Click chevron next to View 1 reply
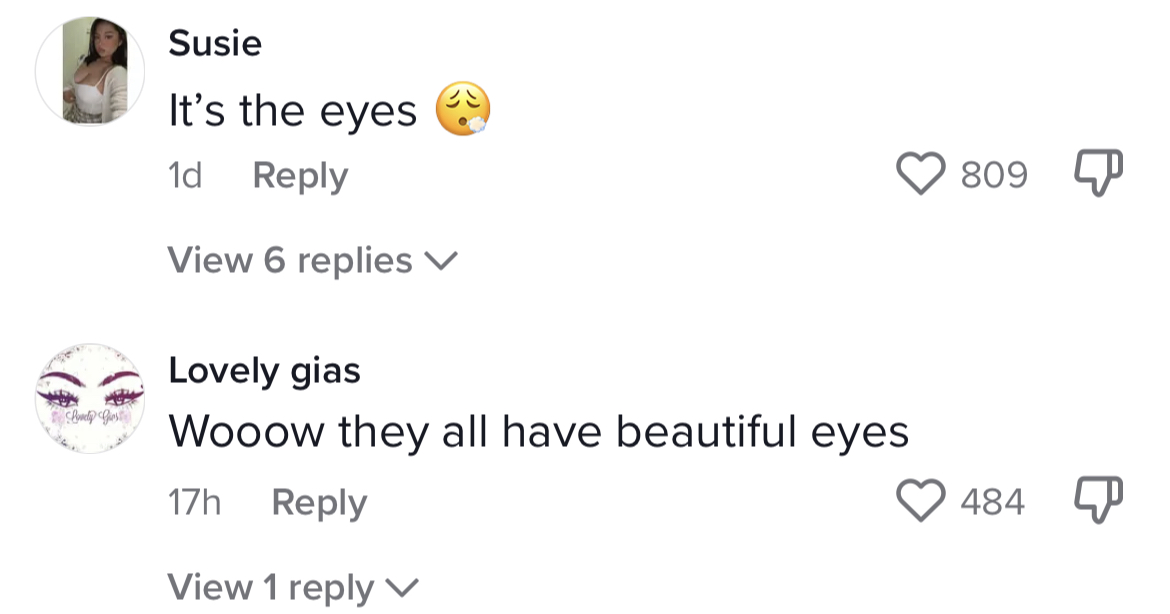 click(x=403, y=588)
